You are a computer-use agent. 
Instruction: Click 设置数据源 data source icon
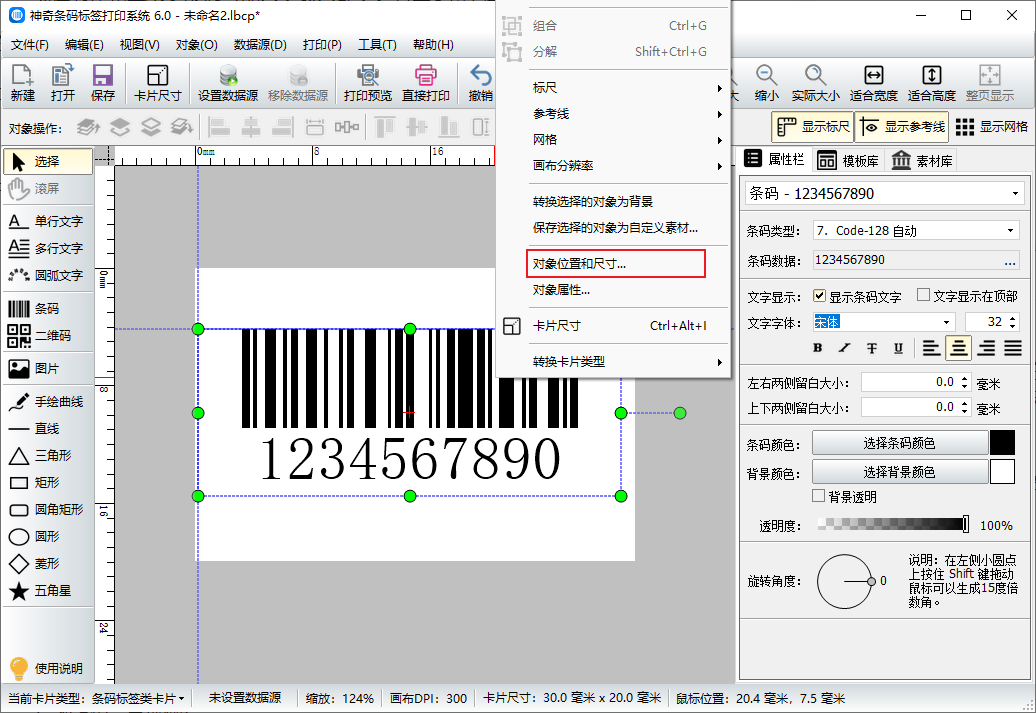[x=228, y=83]
